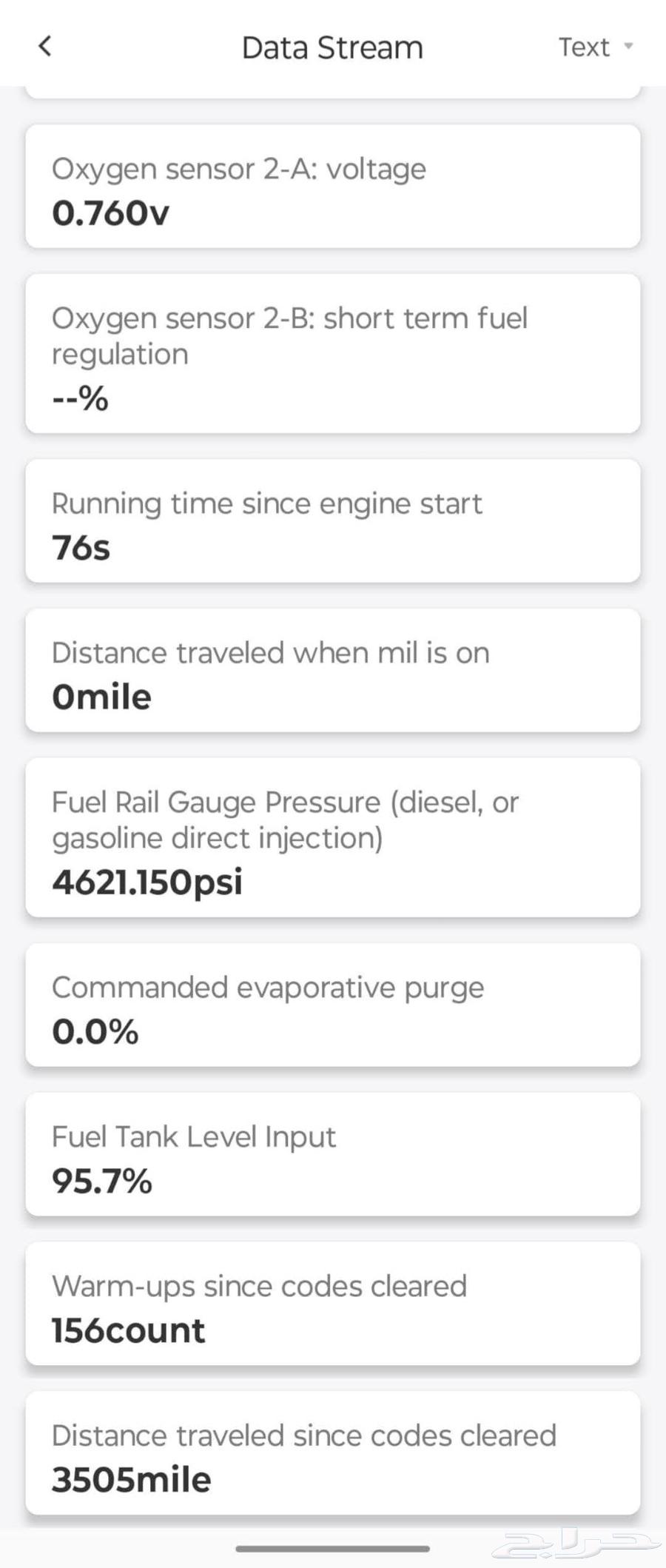This screenshot has height=1568, width=666.
Task: Select Running time since engine start
Action: click(332, 521)
